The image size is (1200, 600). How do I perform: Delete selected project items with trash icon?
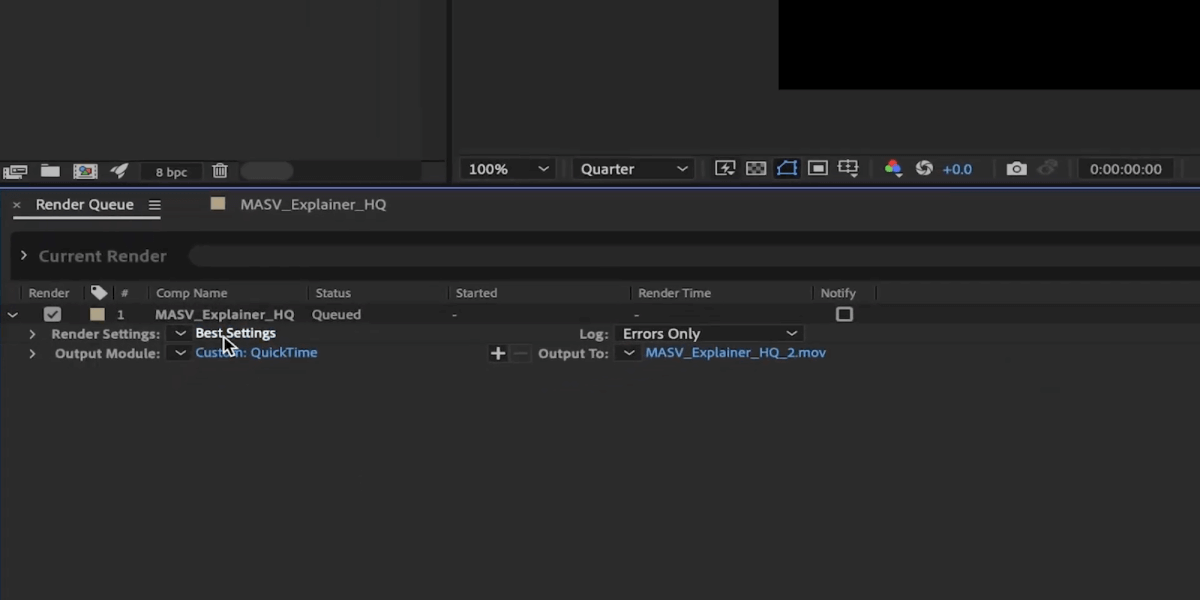[220, 171]
